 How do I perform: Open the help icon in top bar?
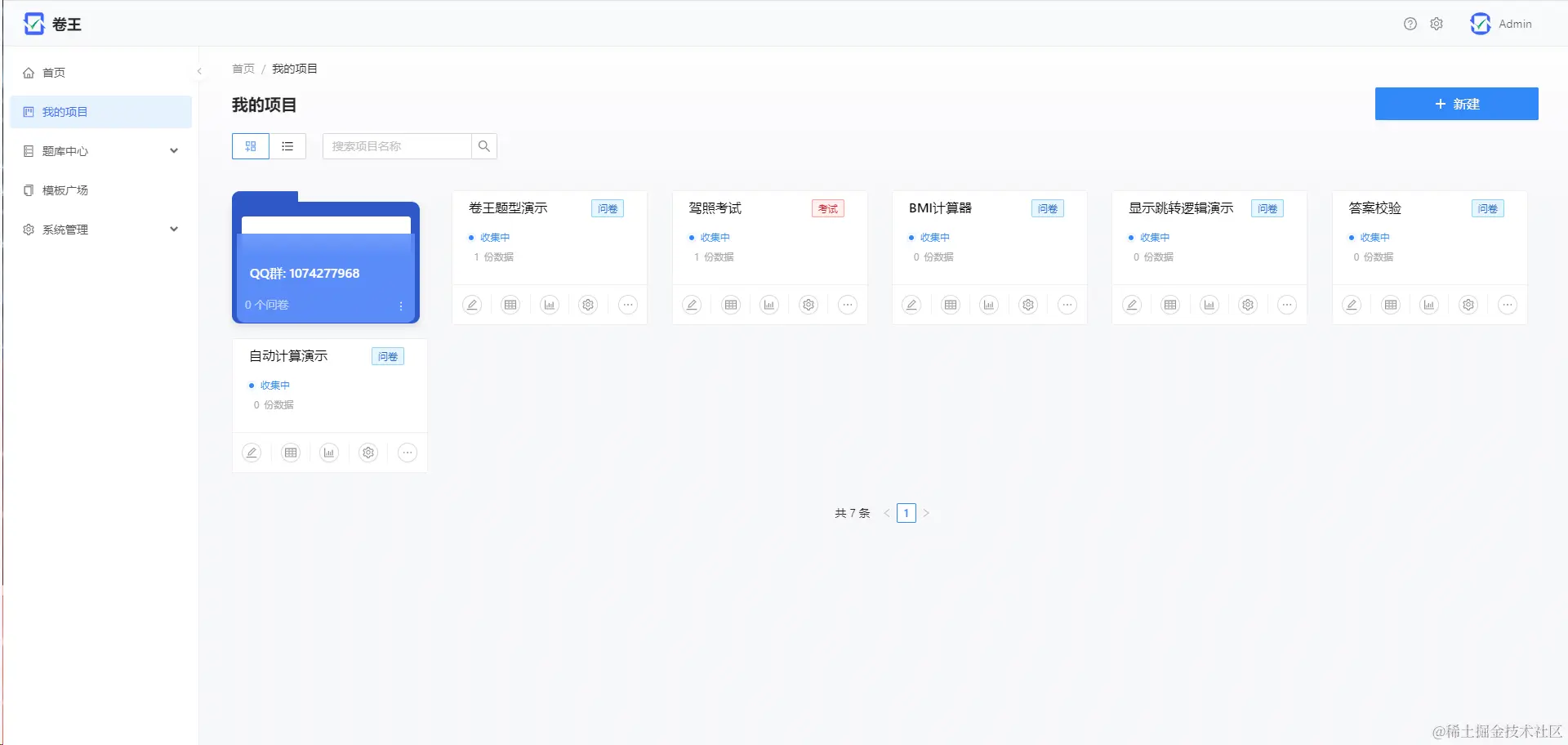point(1410,24)
